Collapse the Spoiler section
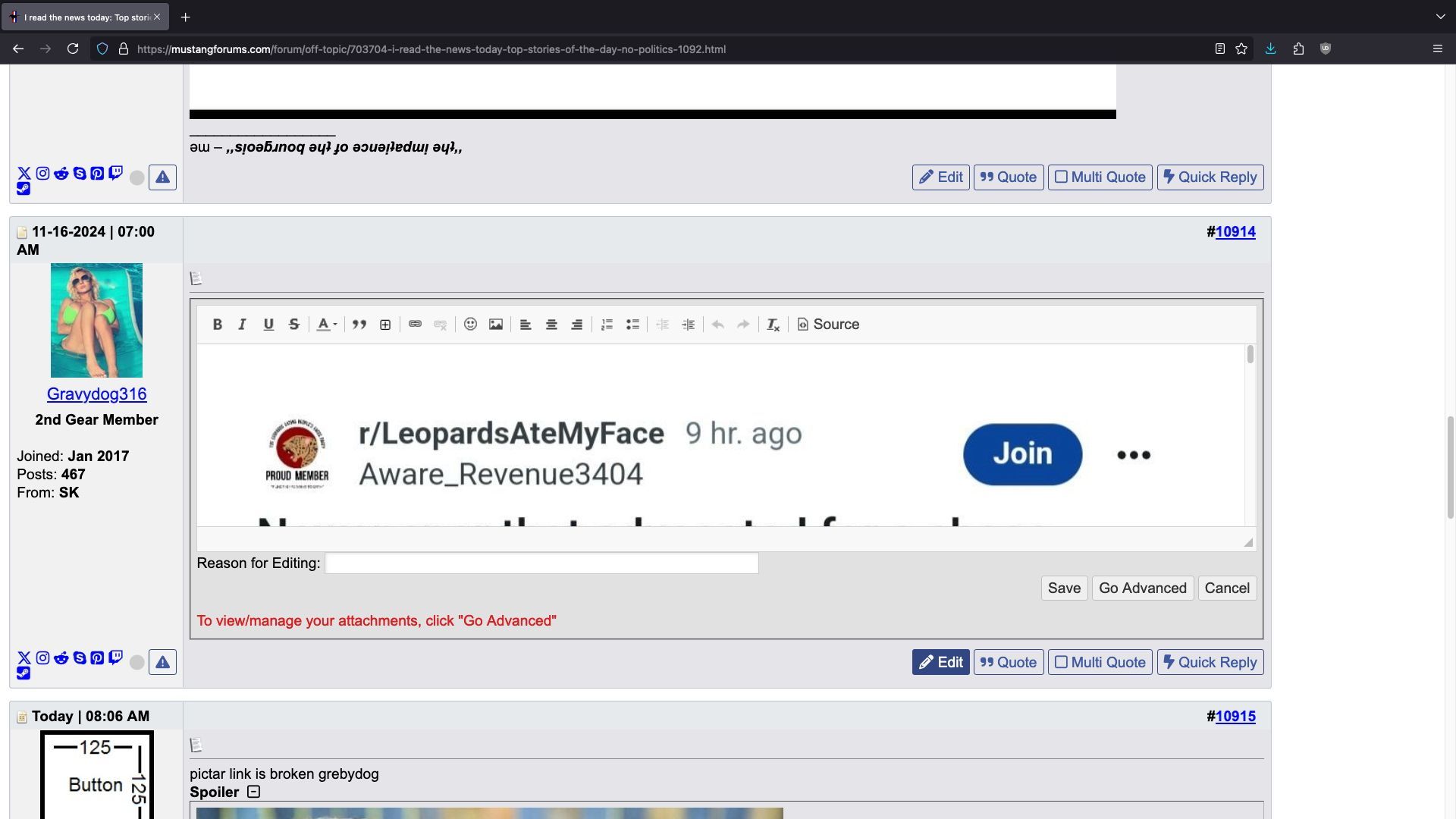 point(254,792)
